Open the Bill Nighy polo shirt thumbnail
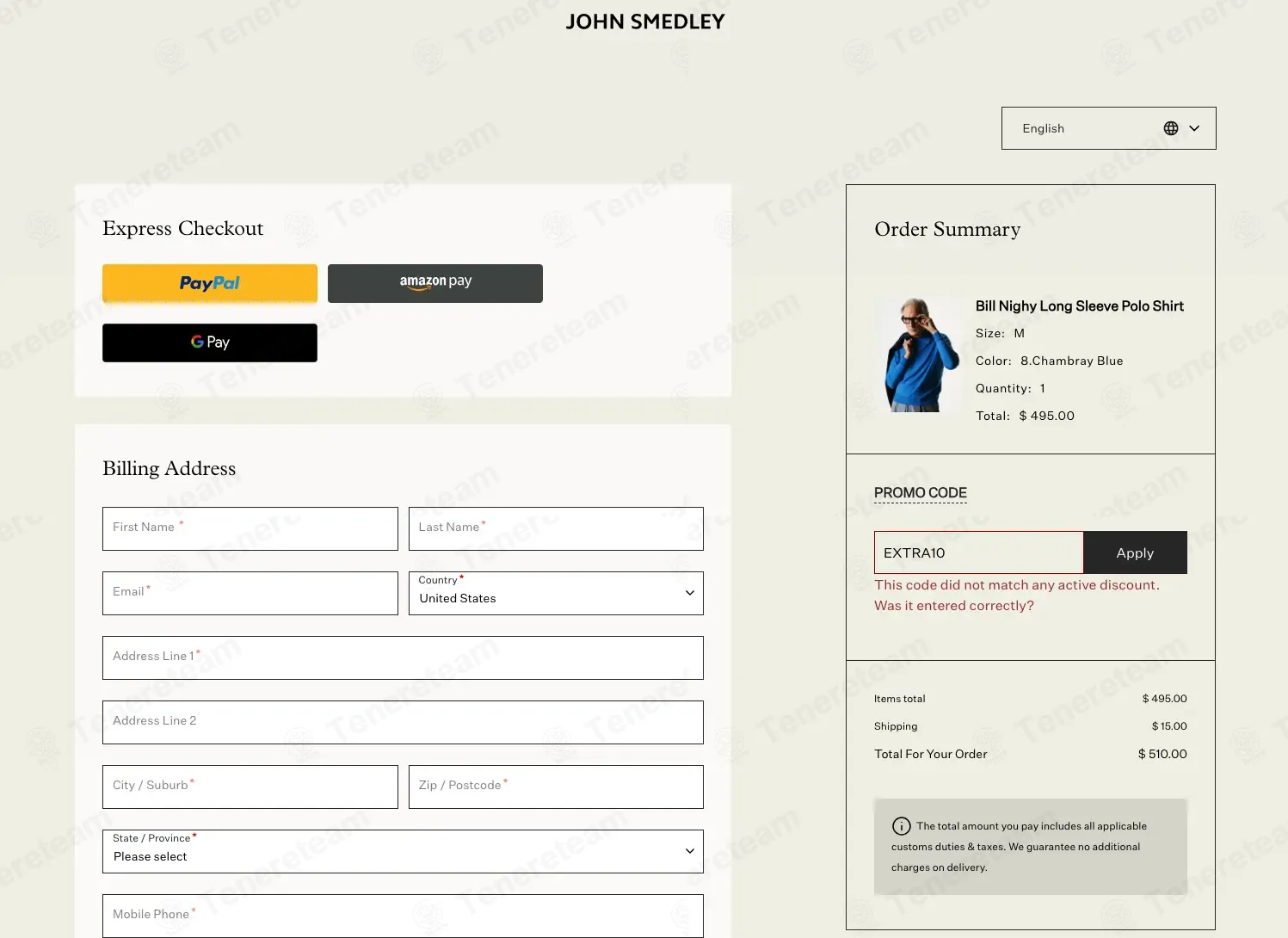Image resolution: width=1288 pixels, height=938 pixels. click(918, 355)
